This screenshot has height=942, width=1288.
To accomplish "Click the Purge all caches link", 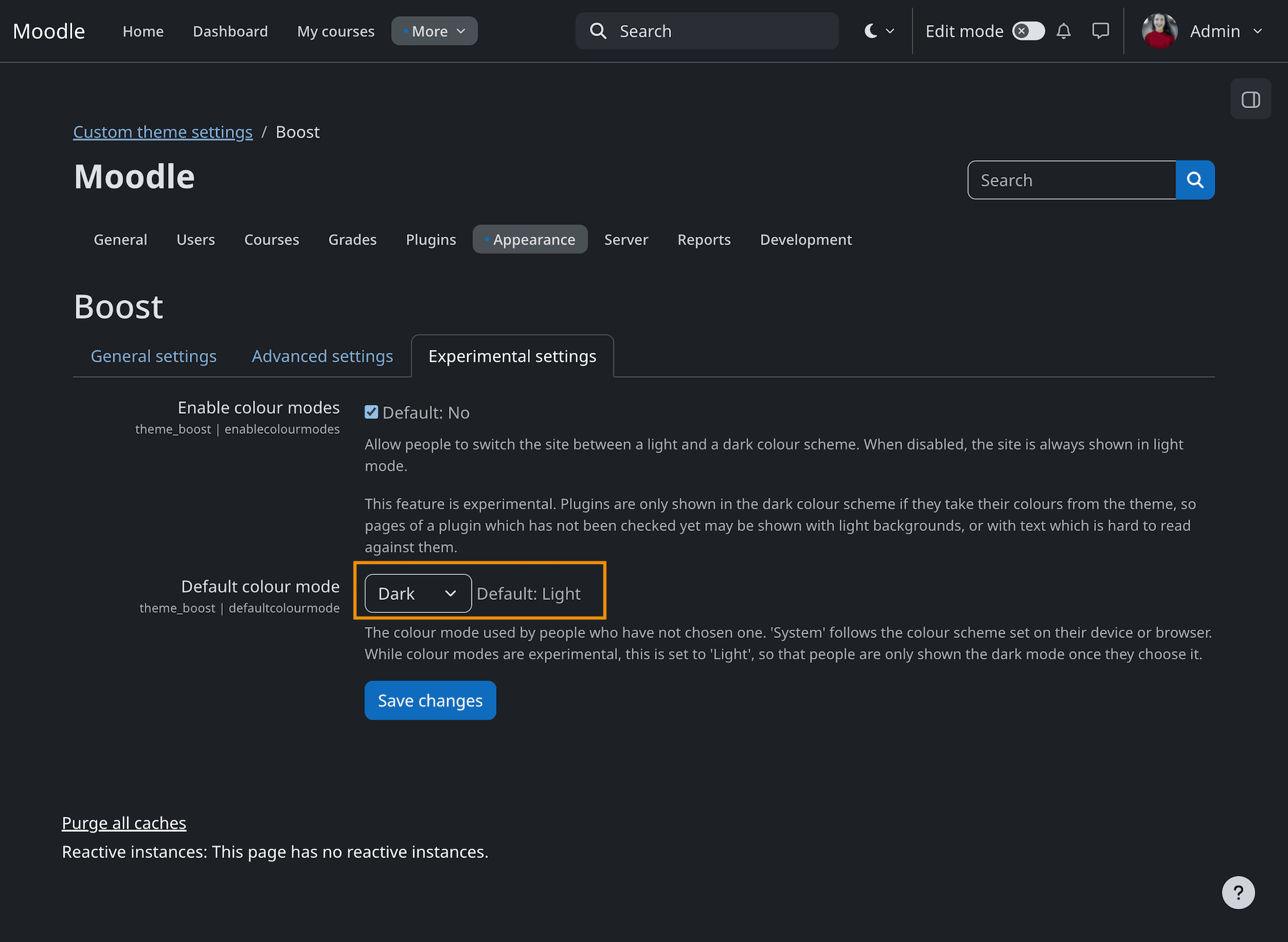I will (x=124, y=823).
